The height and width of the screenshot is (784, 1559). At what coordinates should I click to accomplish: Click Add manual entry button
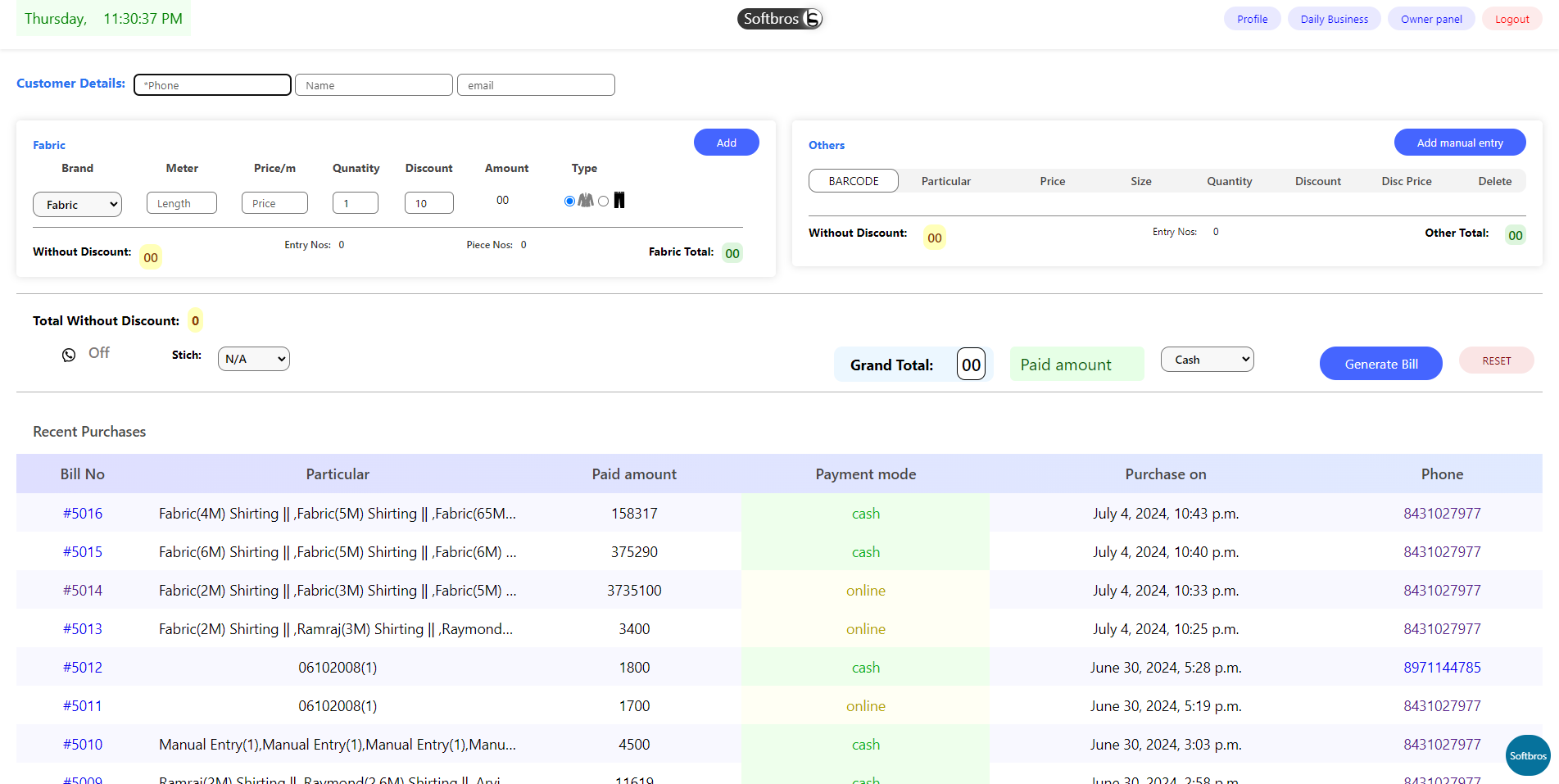[x=1460, y=143]
